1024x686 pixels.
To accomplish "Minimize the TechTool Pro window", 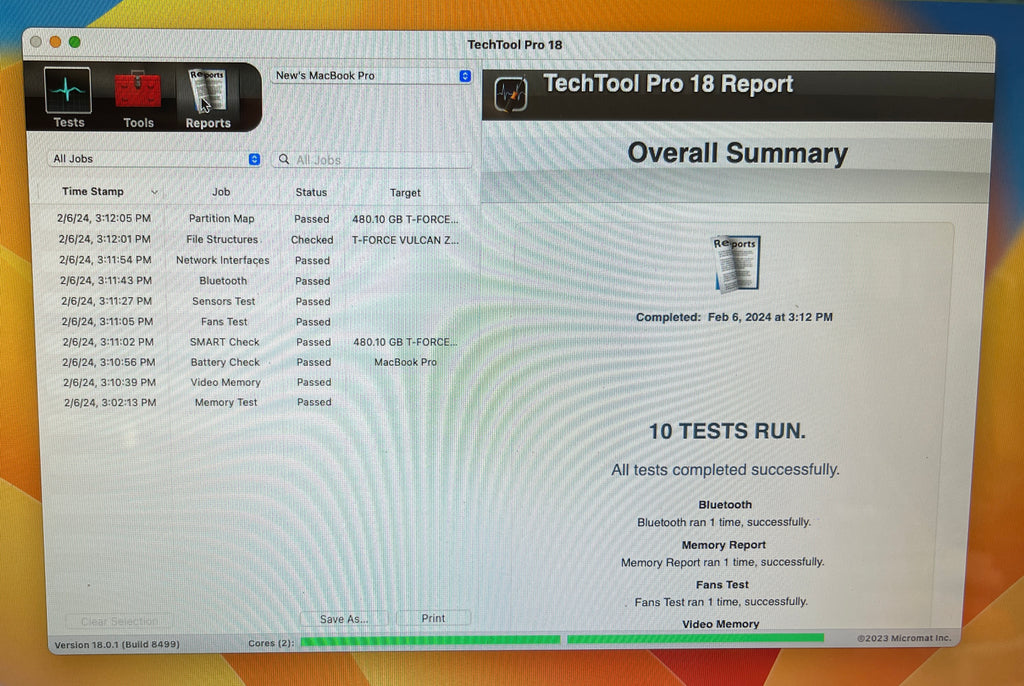I will [x=56, y=42].
